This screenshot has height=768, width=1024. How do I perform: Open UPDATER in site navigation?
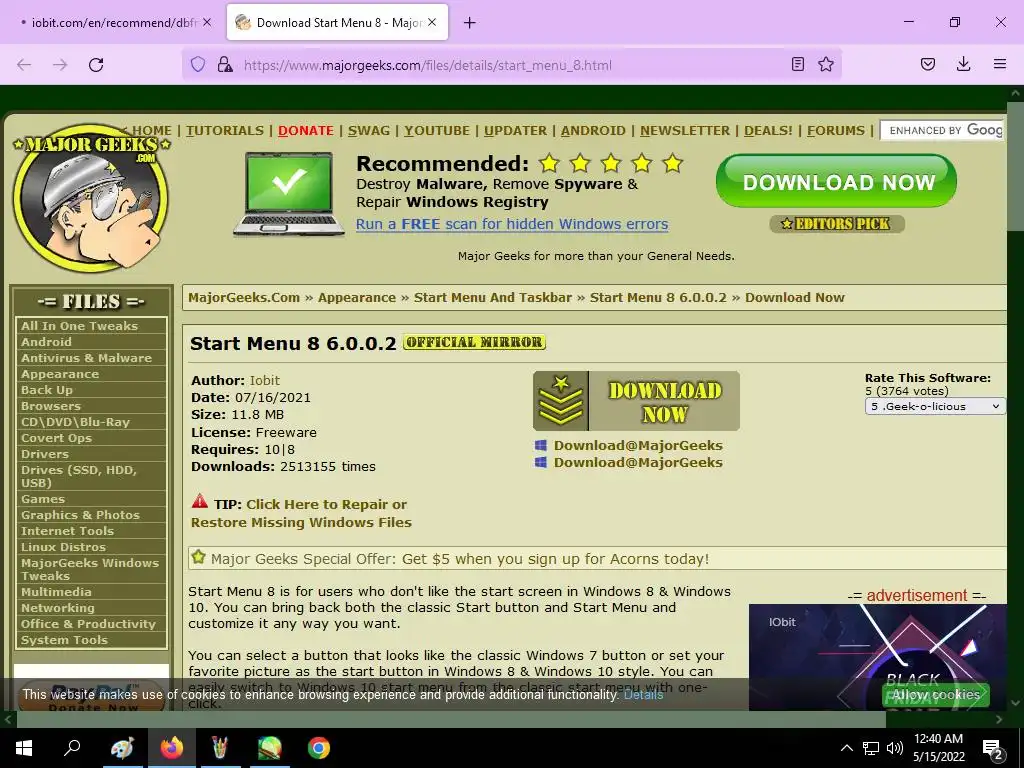[515, 130]
